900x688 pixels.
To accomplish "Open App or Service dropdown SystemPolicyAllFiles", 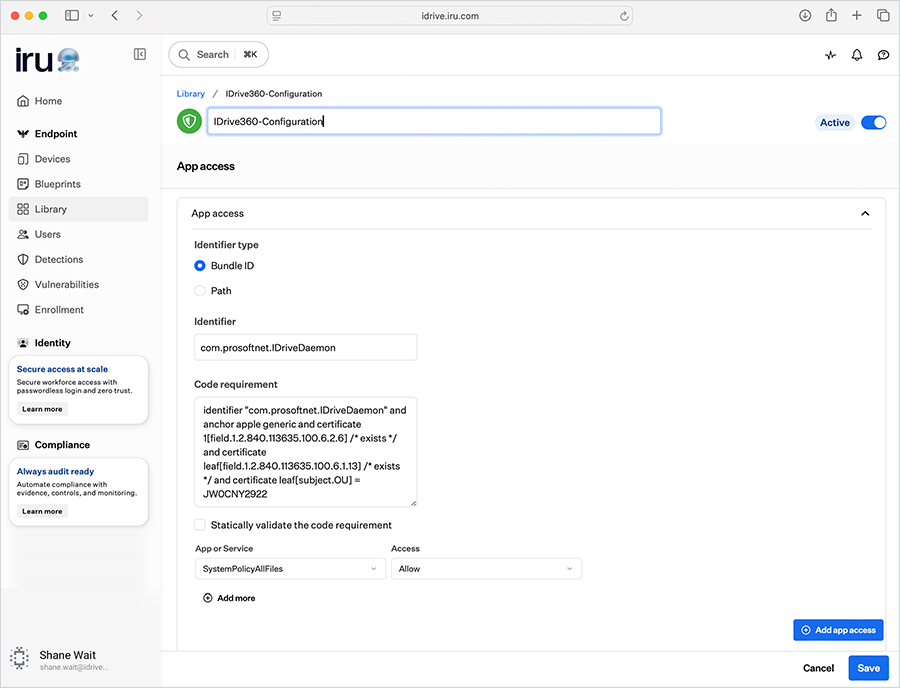I will pos(290,569).
